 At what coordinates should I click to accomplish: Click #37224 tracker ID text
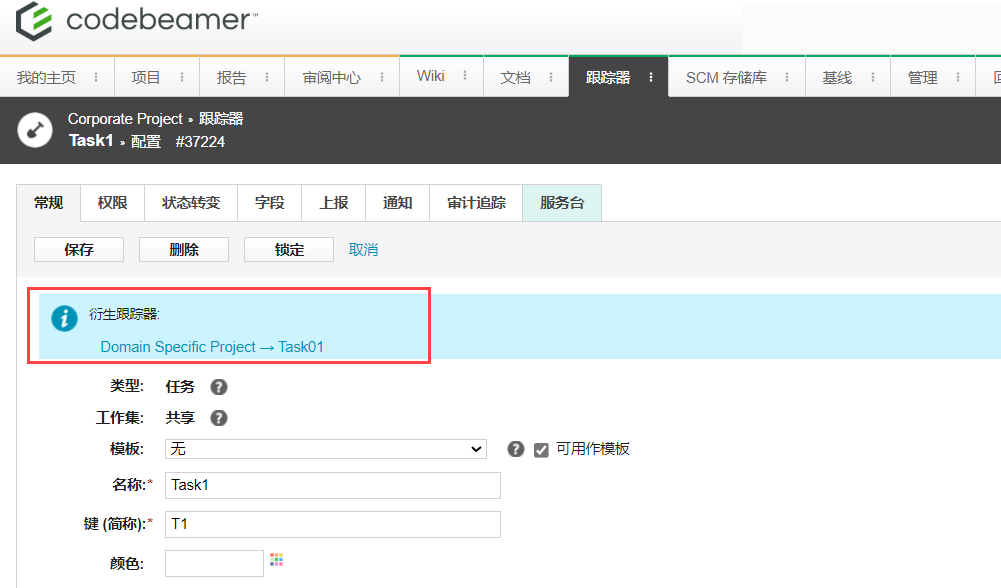(x=200, y=142)
